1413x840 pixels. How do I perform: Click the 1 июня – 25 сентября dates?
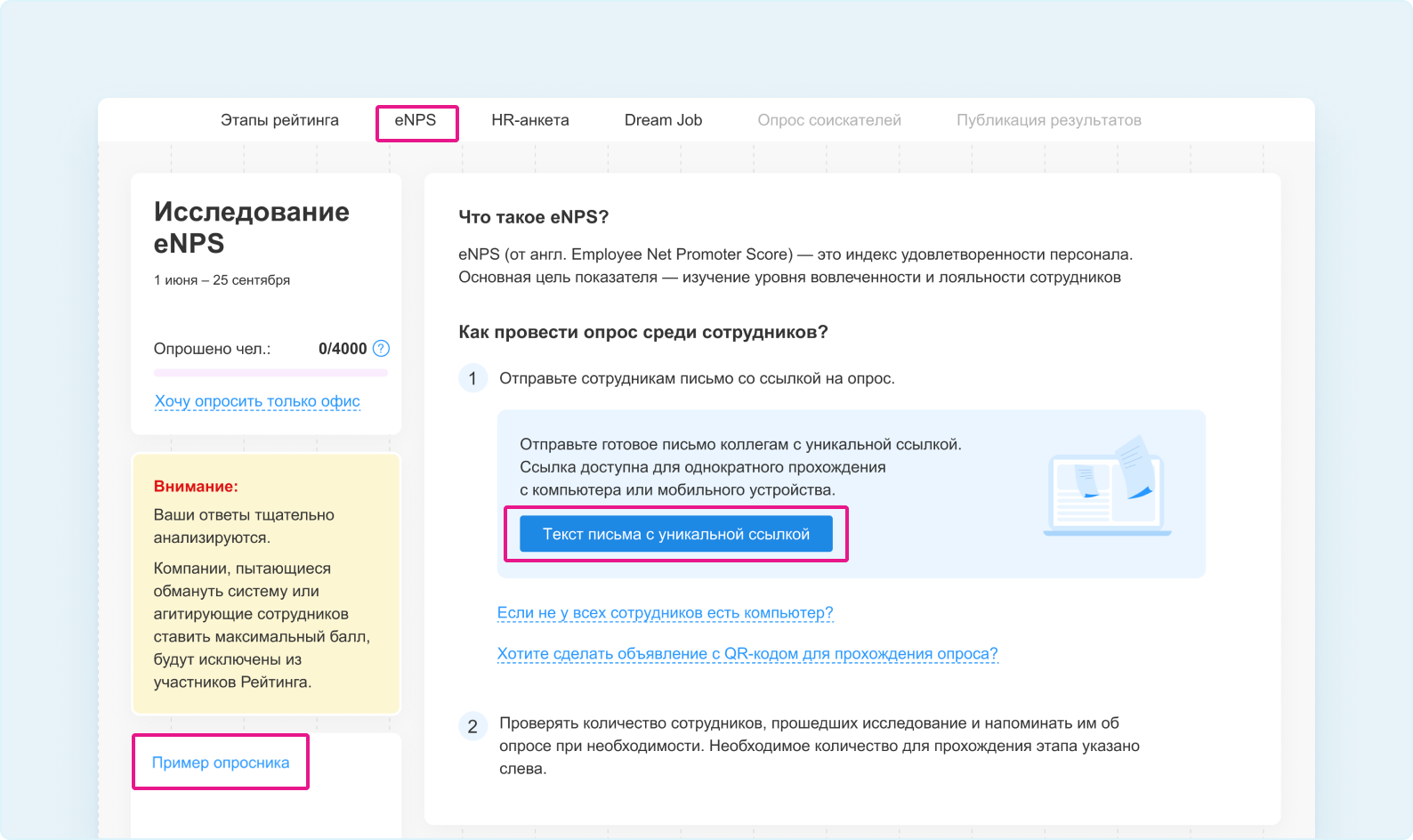coord(222,280)
